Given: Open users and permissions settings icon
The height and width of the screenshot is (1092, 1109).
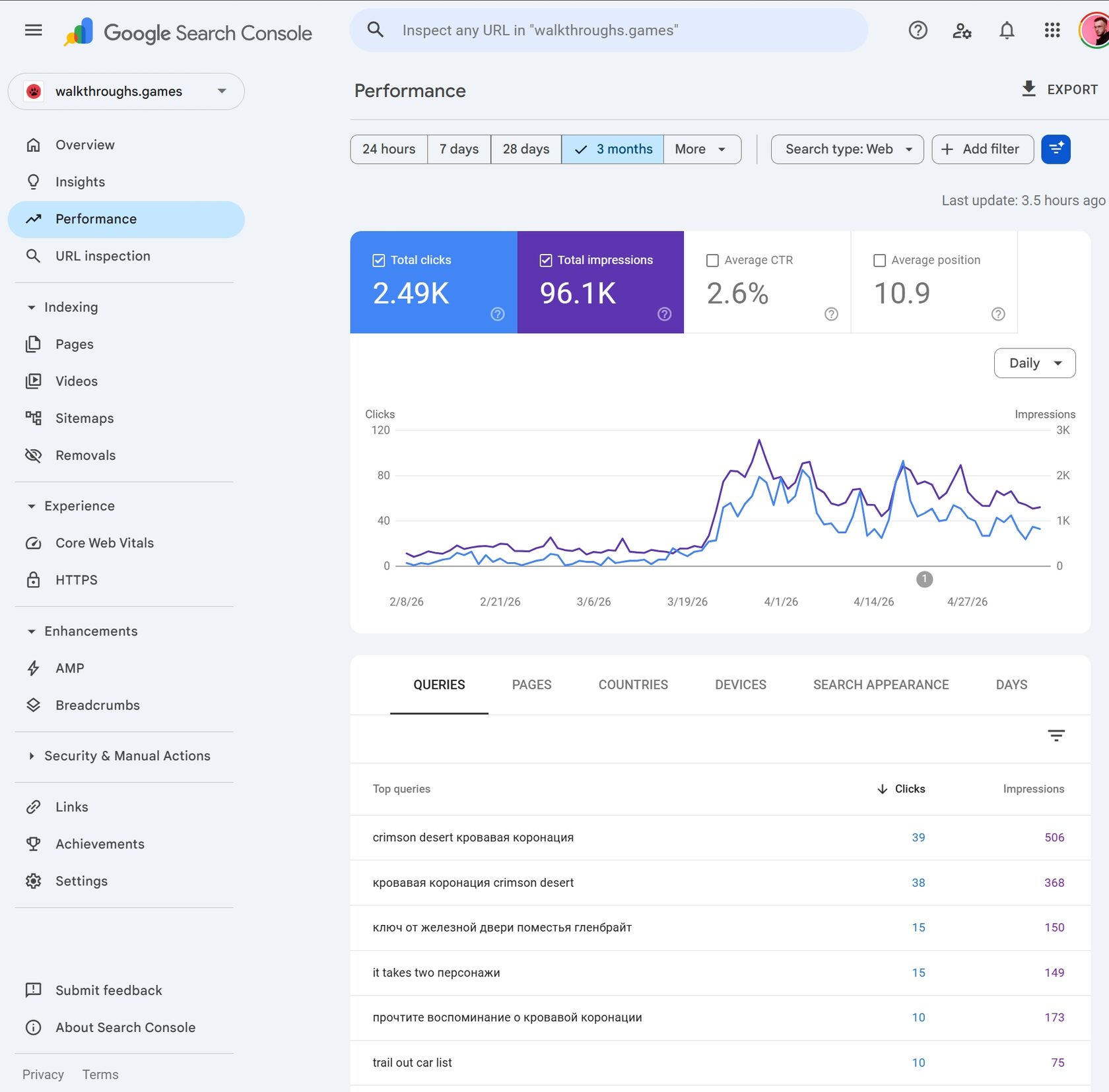Looking at the screenshot, I should [962, 30].
